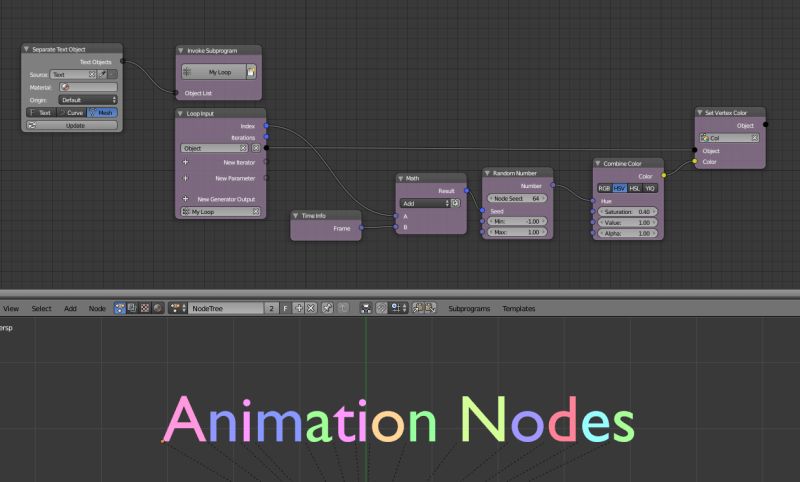800x482 pixels.
Task: Select Text output type
Action: (x=41, y=113)
